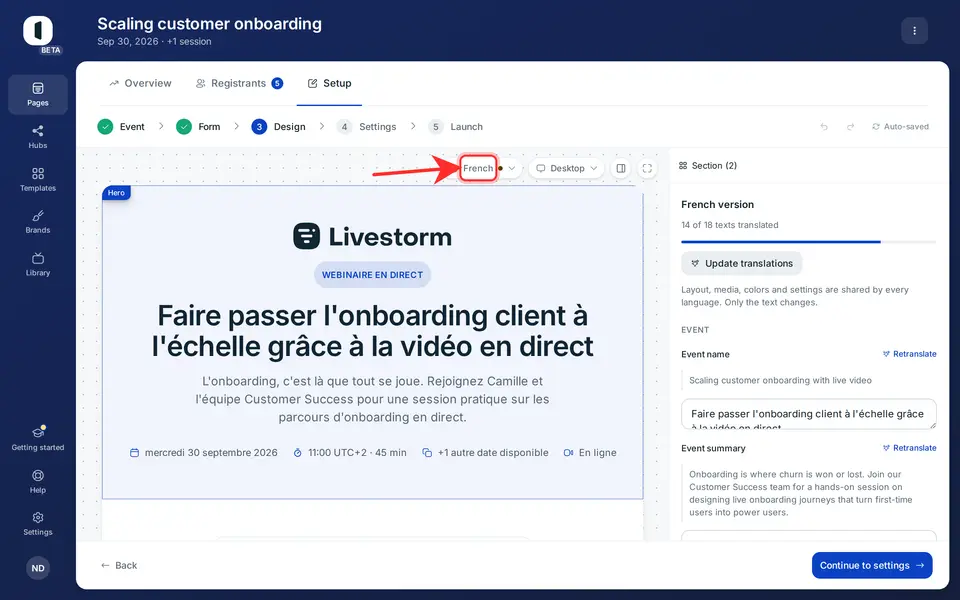Click the Auto-saved status

pos(900,127)
